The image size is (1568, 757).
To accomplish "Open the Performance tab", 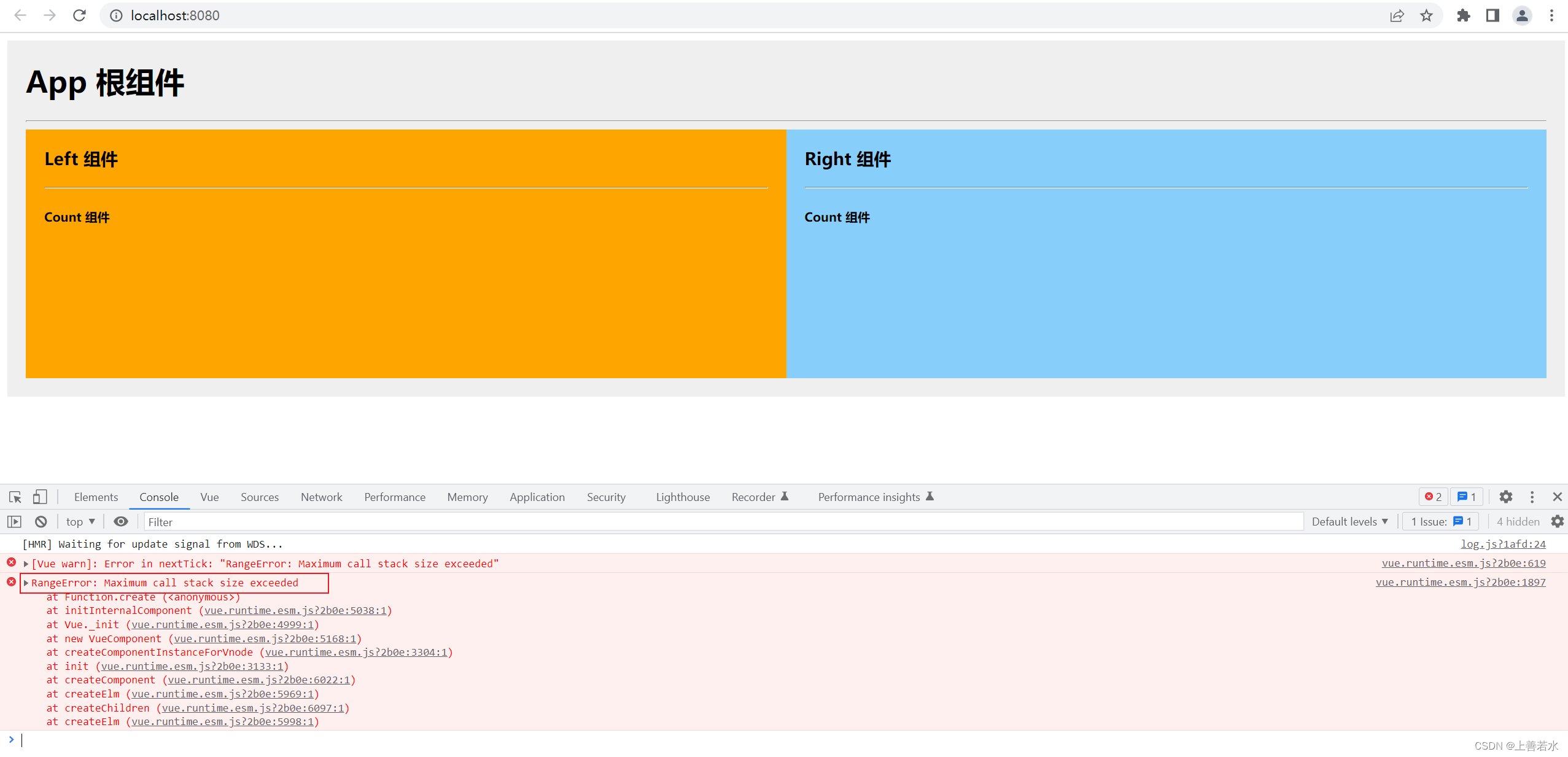I will coord(395,497).
